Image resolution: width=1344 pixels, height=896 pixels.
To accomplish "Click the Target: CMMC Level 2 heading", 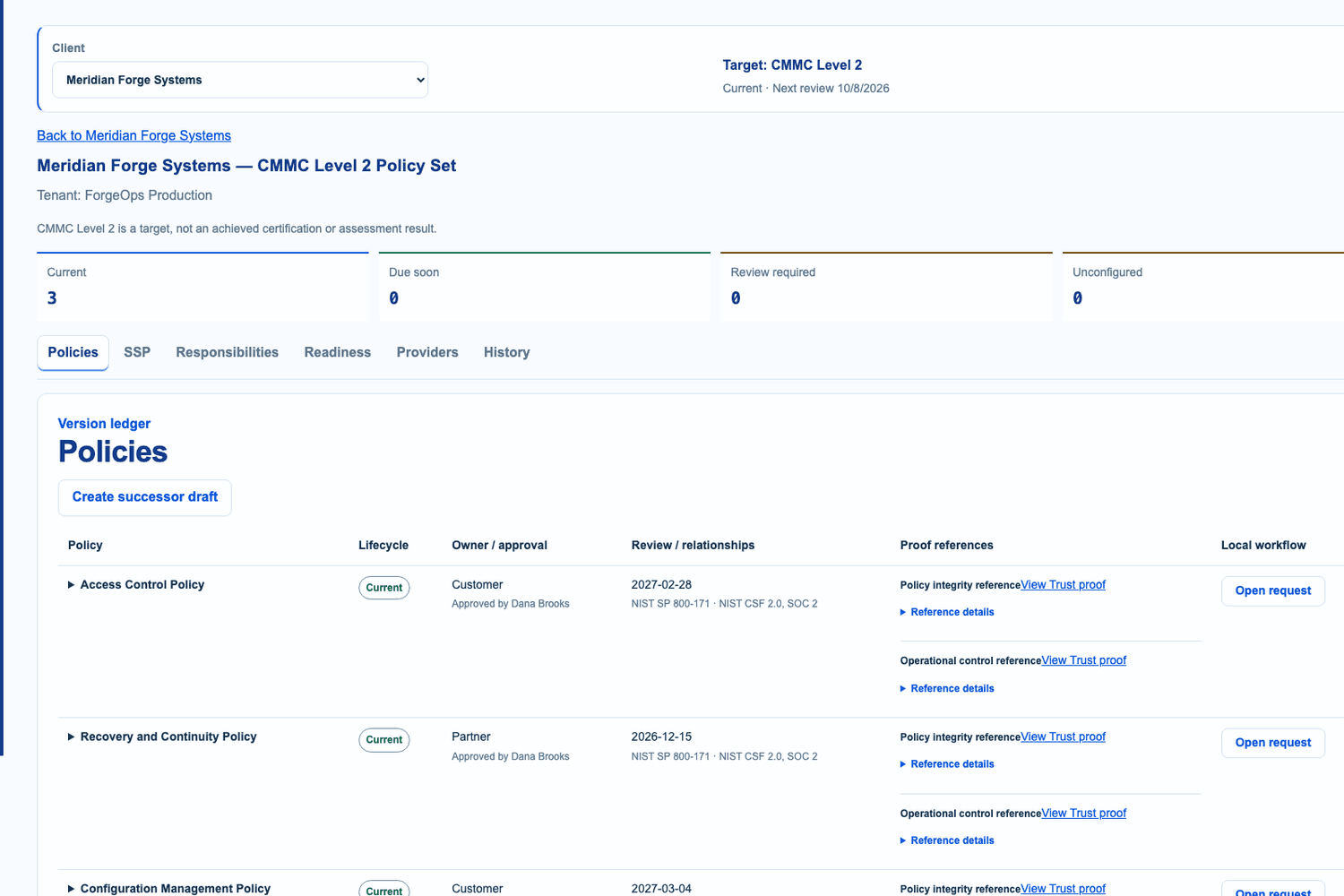I will [792, 65].
